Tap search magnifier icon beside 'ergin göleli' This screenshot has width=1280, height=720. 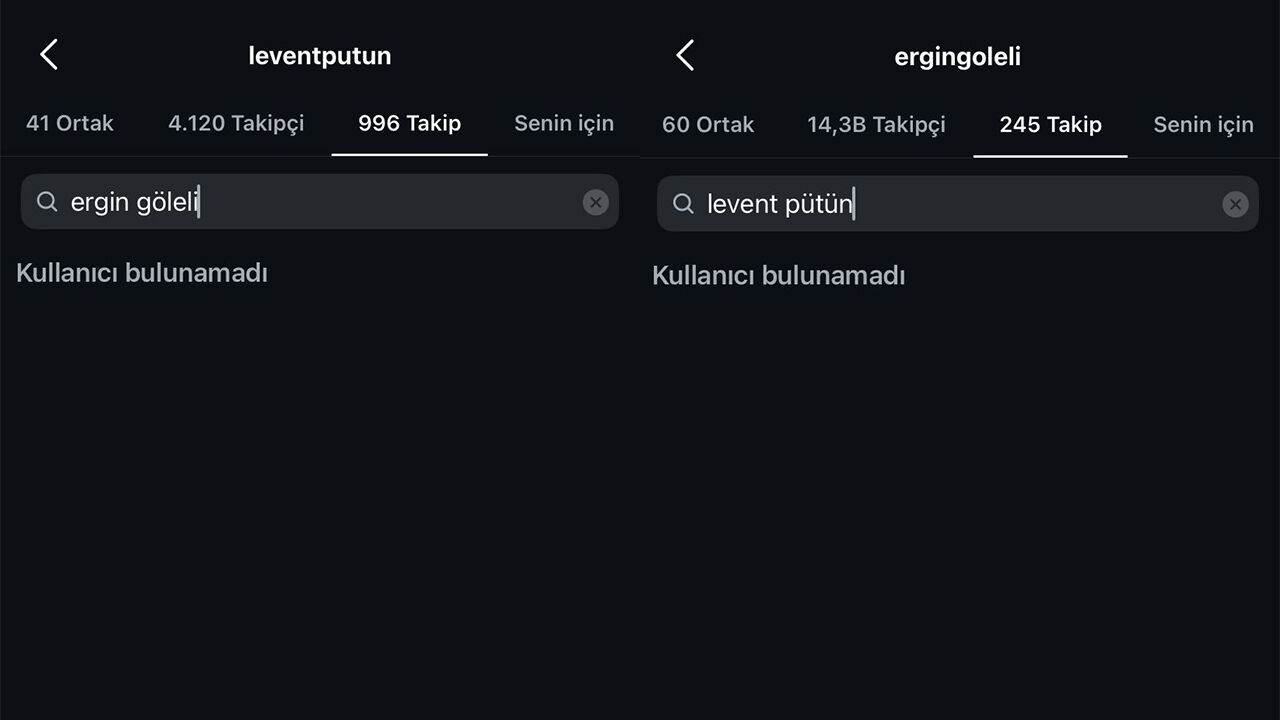pyautogui.click(x=47, y=202)
